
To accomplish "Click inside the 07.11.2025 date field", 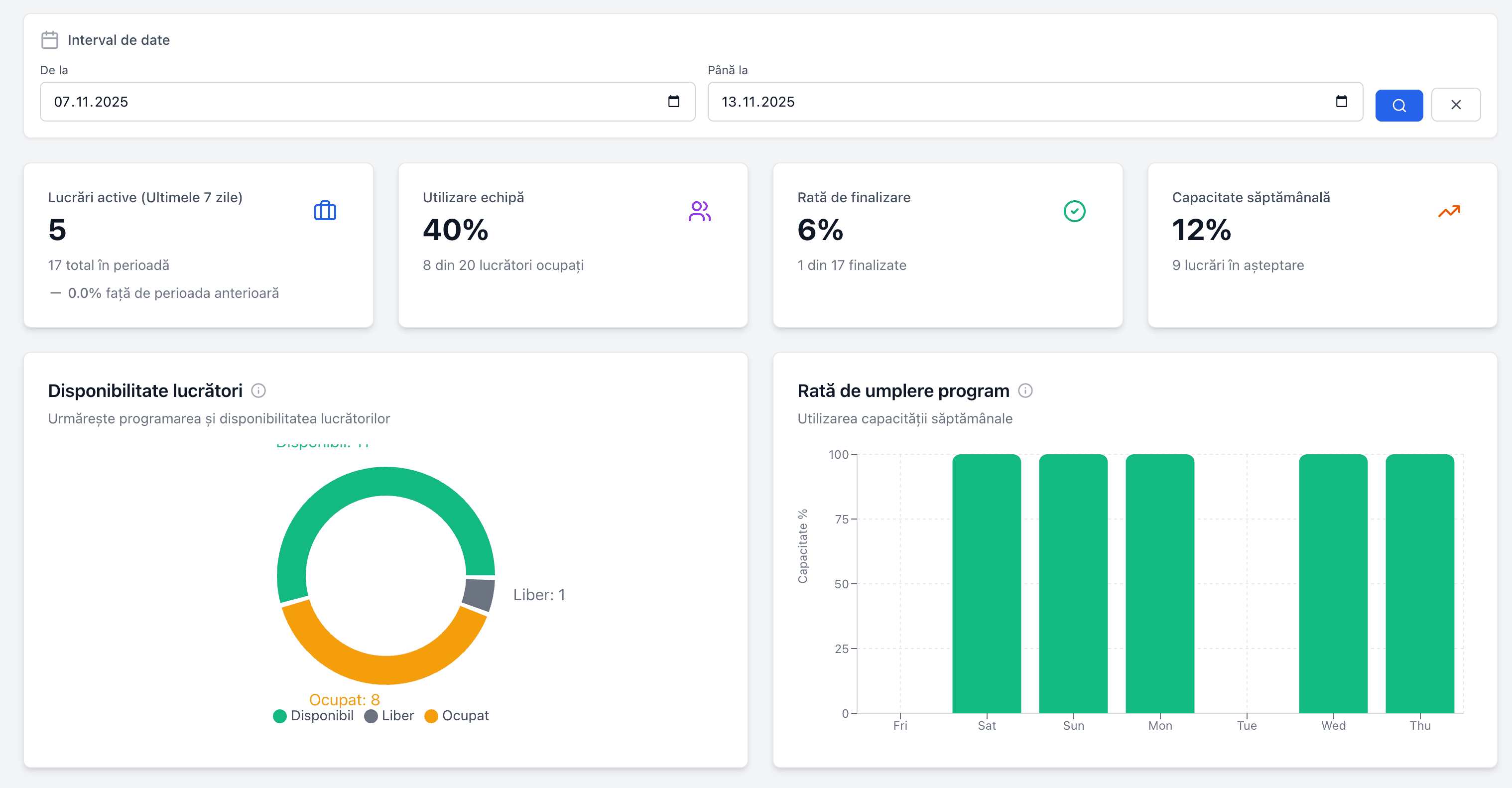I will pos(235,101).
